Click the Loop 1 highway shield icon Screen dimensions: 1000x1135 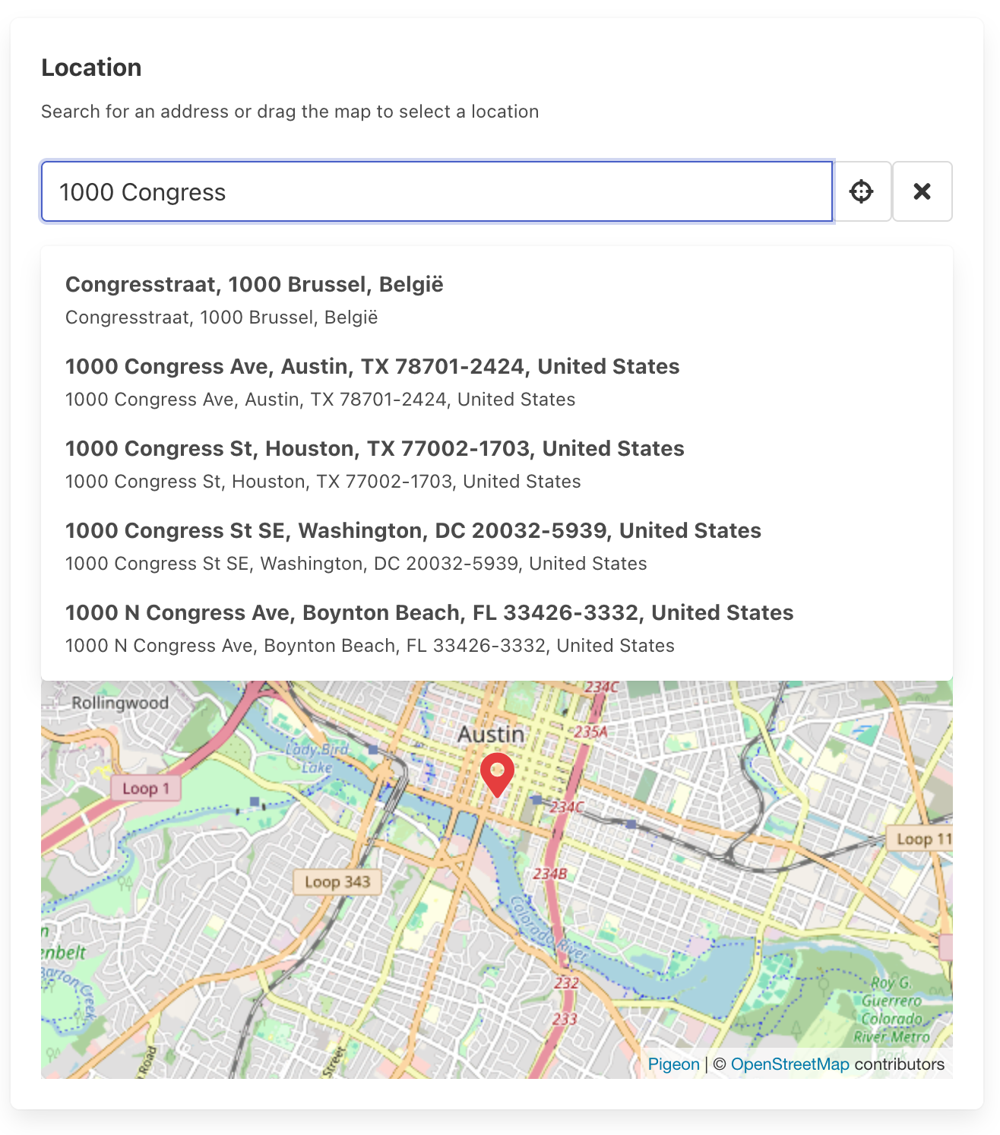coord(146,788)
